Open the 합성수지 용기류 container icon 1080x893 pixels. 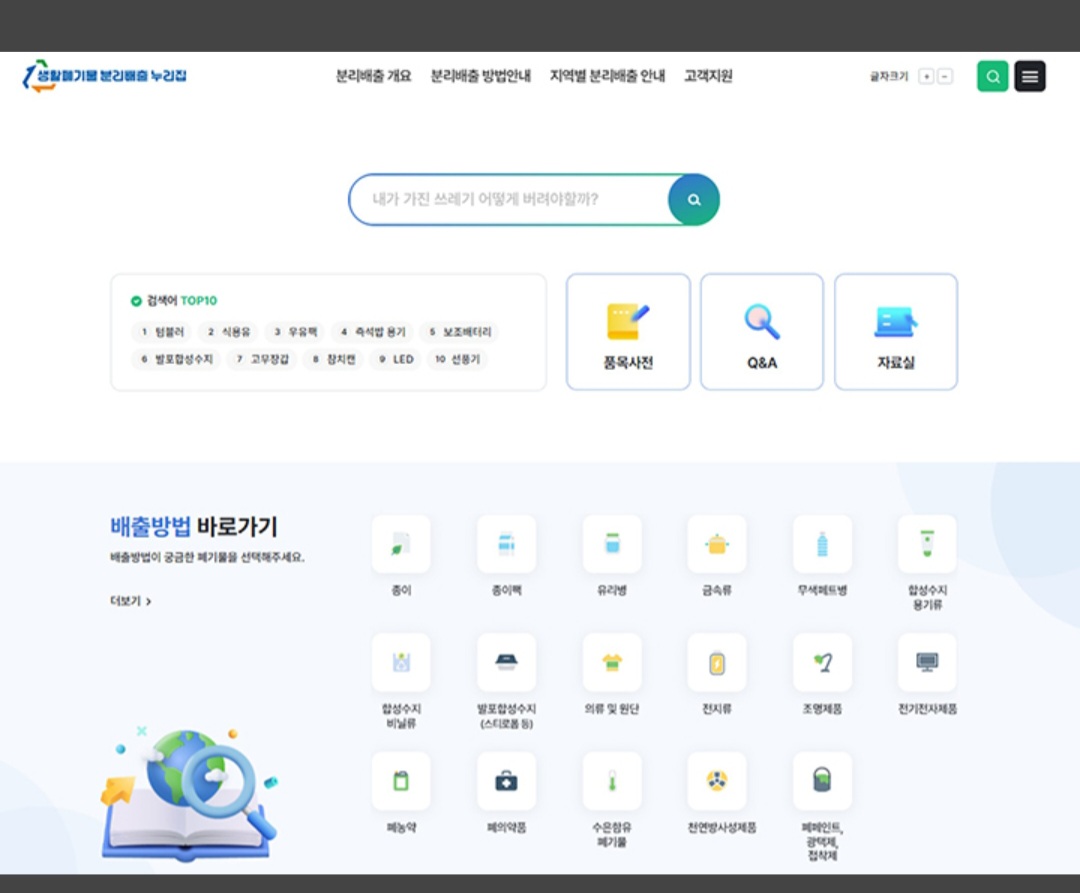tap(927, 544)
